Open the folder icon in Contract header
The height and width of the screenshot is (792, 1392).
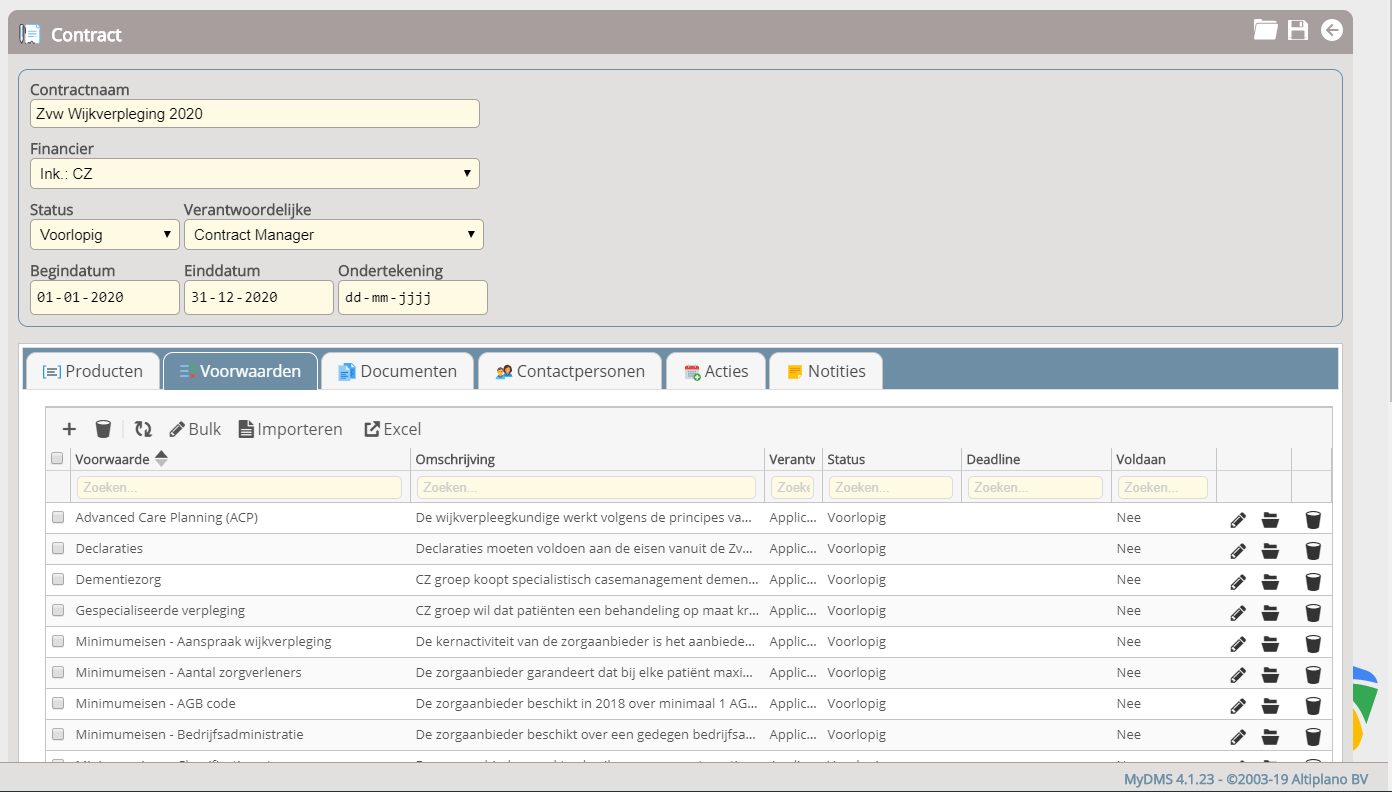coord(1266,30)
